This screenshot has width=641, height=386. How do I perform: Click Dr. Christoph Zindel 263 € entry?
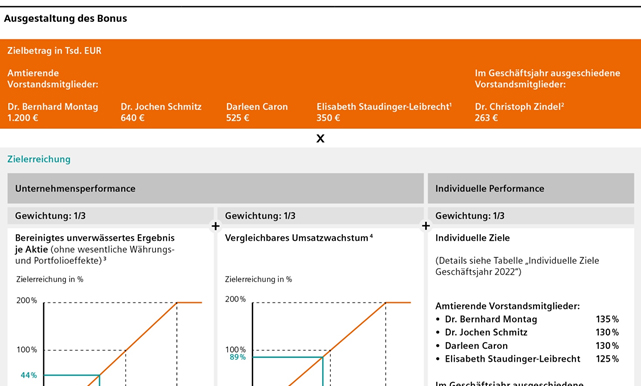(x=519, y=112)
